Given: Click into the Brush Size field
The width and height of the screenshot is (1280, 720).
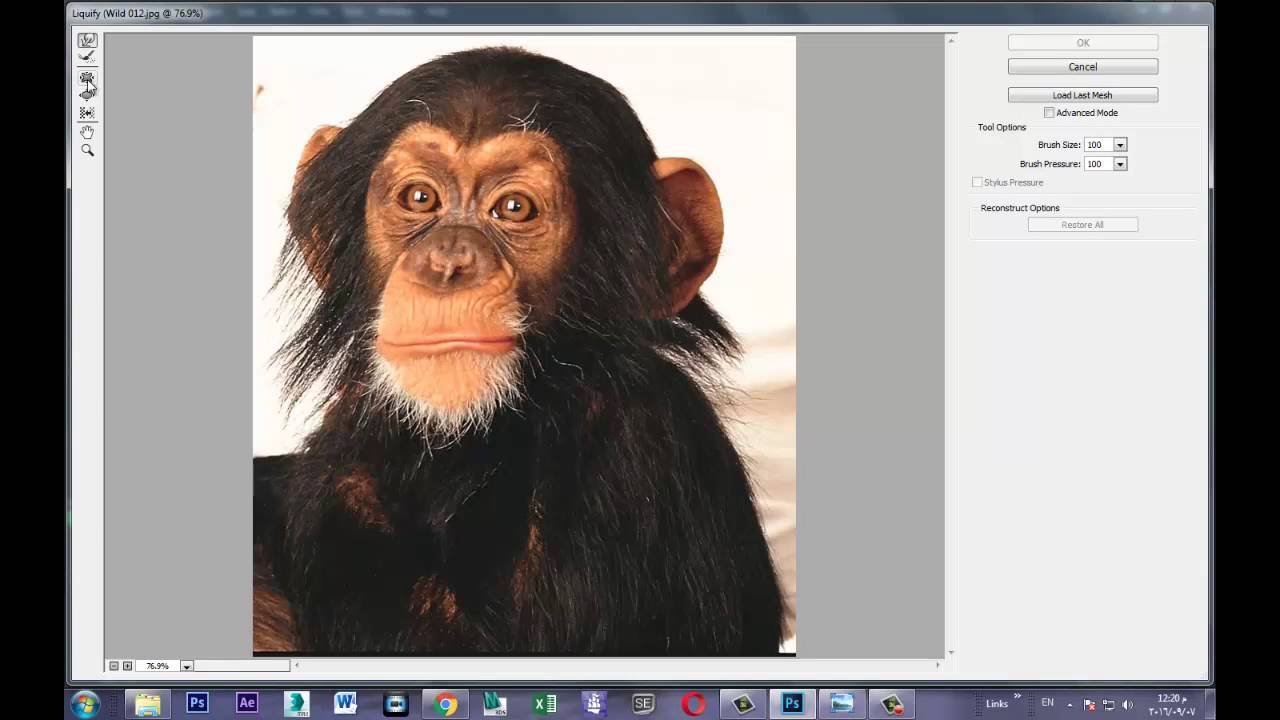Looking at the screenshot, I should pyautogui.click(x=1098, y=145).
